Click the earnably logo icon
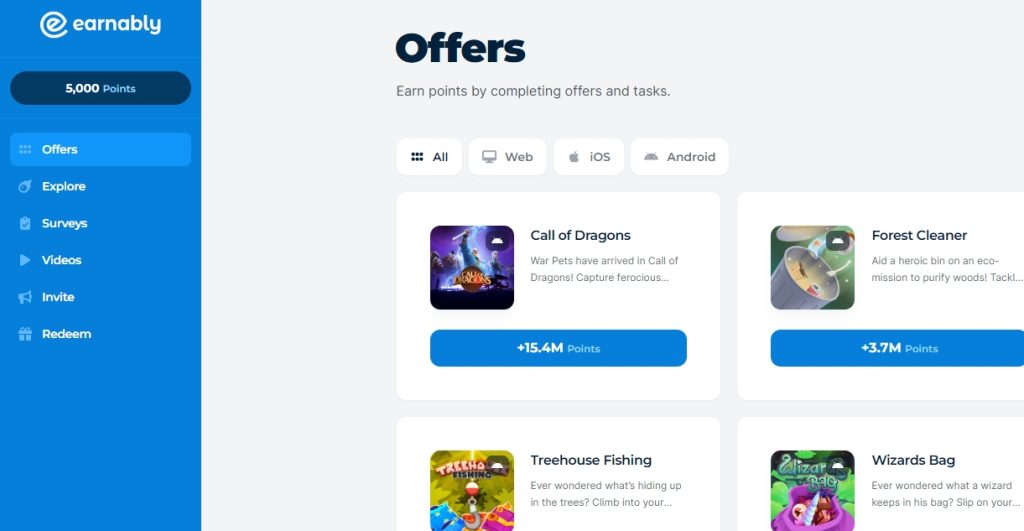 tap(54, 25)
